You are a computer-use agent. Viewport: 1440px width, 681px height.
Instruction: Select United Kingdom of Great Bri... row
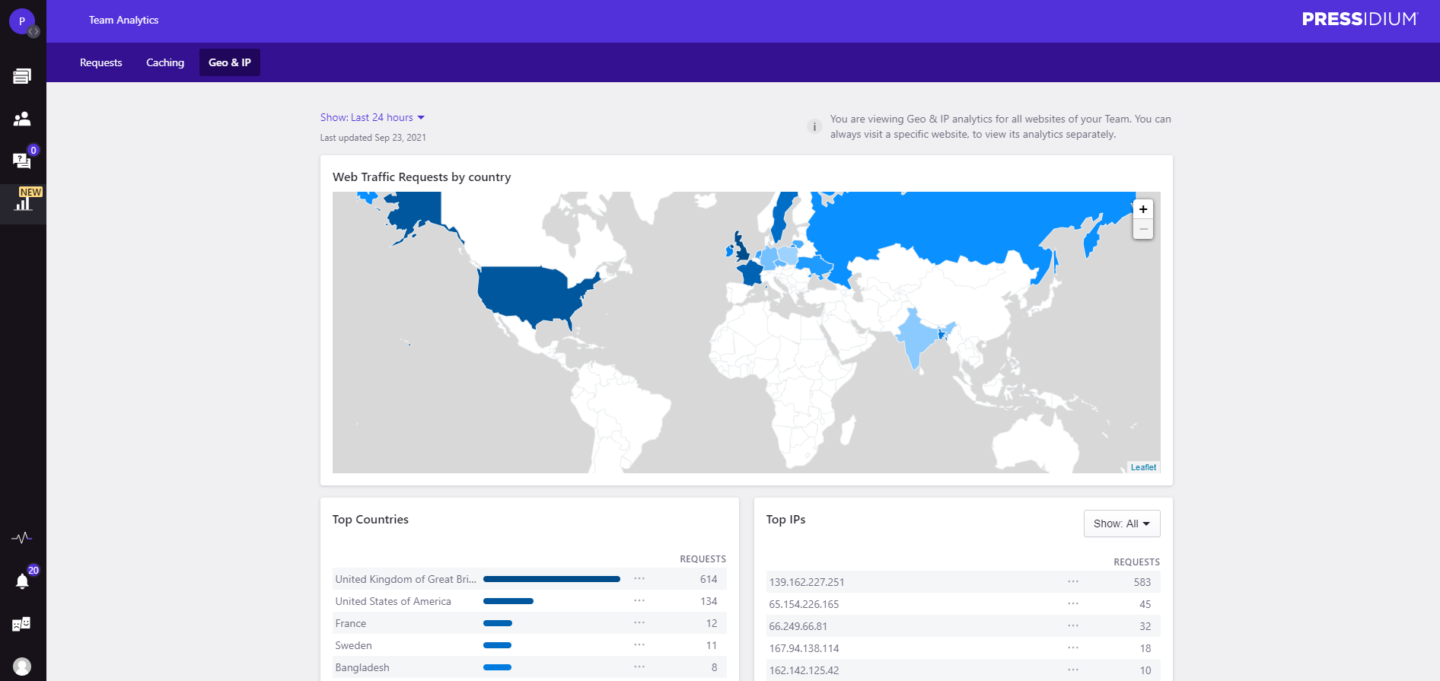pos(530,579)
